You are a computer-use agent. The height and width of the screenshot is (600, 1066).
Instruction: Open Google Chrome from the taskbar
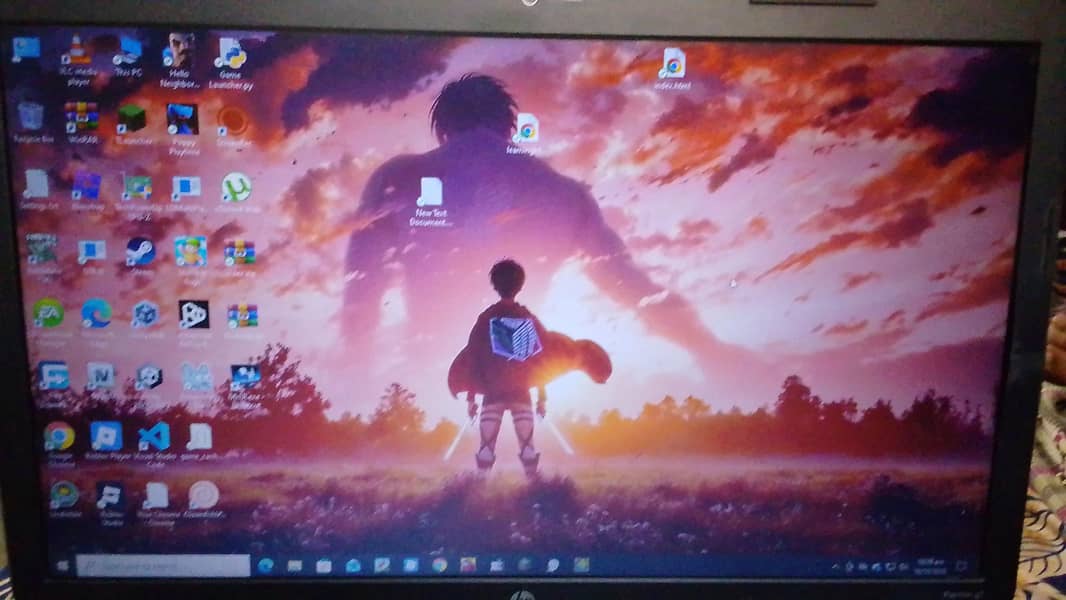pyautogui.click(x=439, y=565)
